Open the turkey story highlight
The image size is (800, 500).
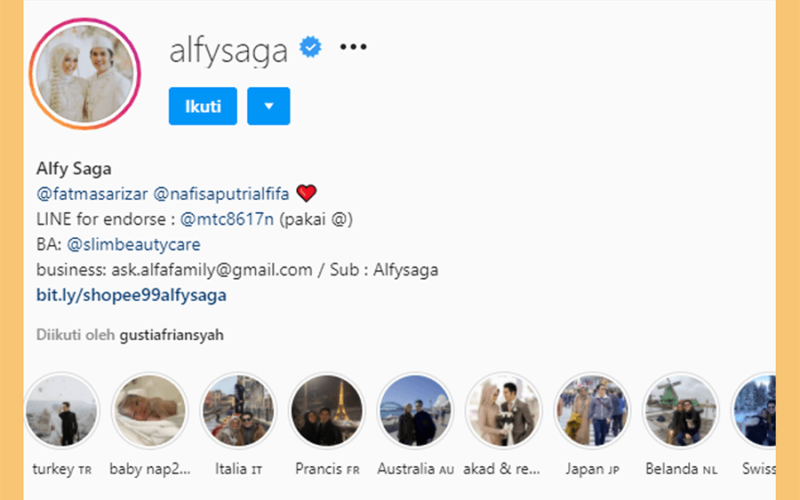tap(62, 410)
